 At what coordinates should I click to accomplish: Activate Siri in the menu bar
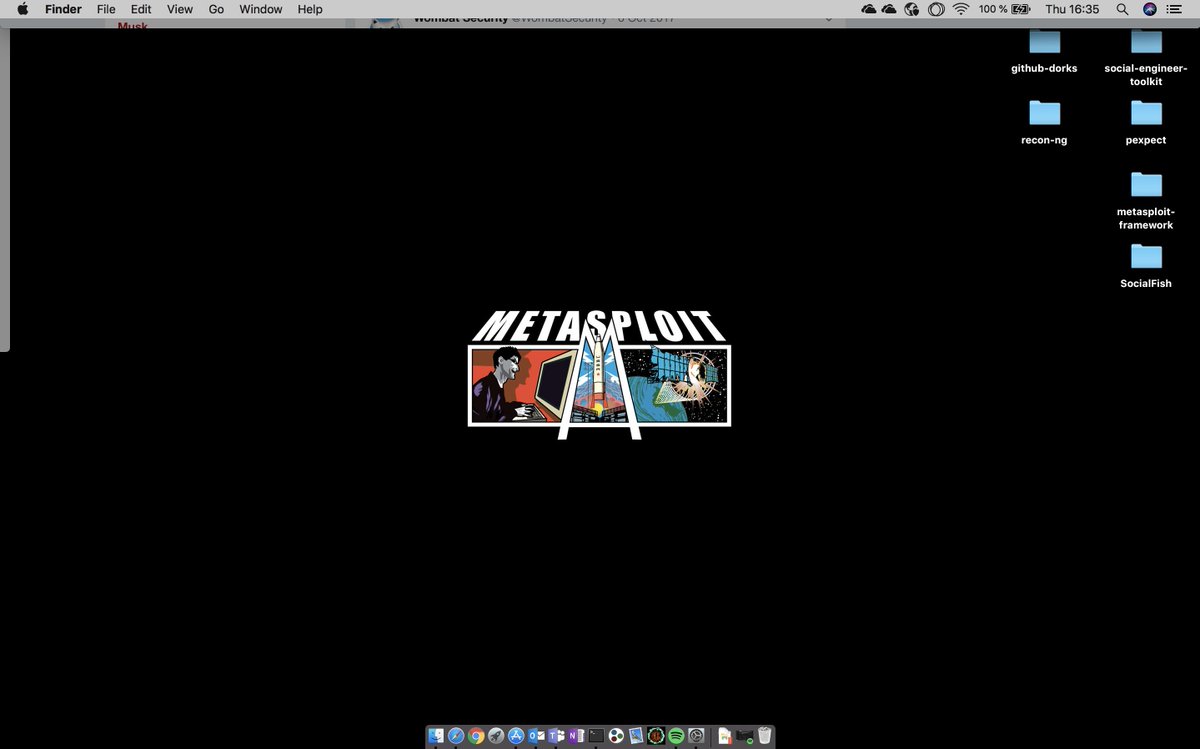pyautogui.click(x=1150, y=9)
